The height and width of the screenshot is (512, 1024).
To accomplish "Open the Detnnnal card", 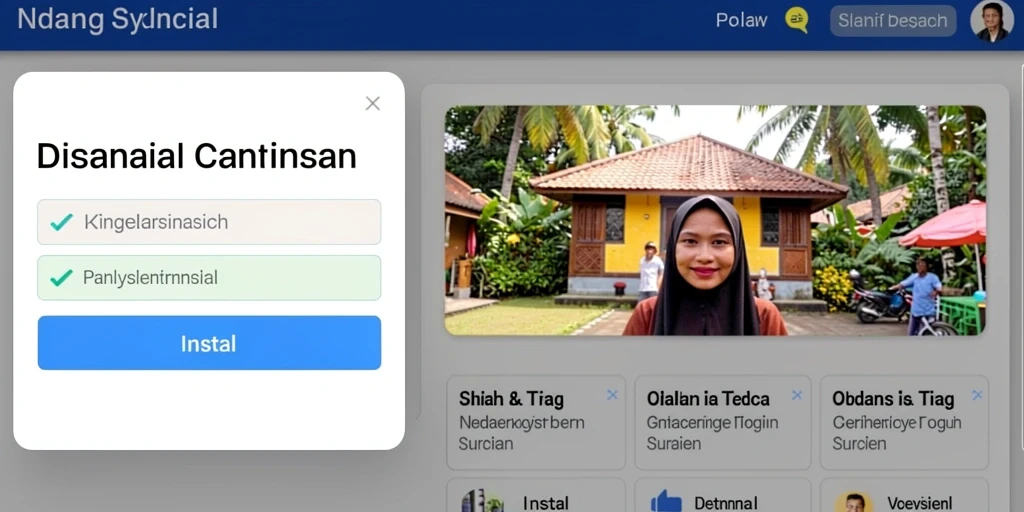I will 722,495.
